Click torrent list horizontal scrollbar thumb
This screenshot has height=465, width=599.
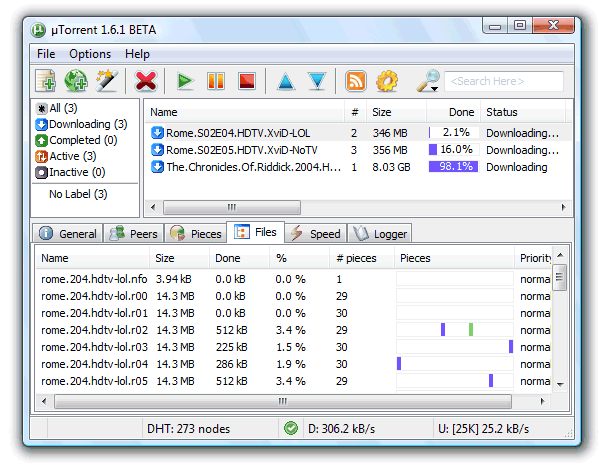coord(232,207)
